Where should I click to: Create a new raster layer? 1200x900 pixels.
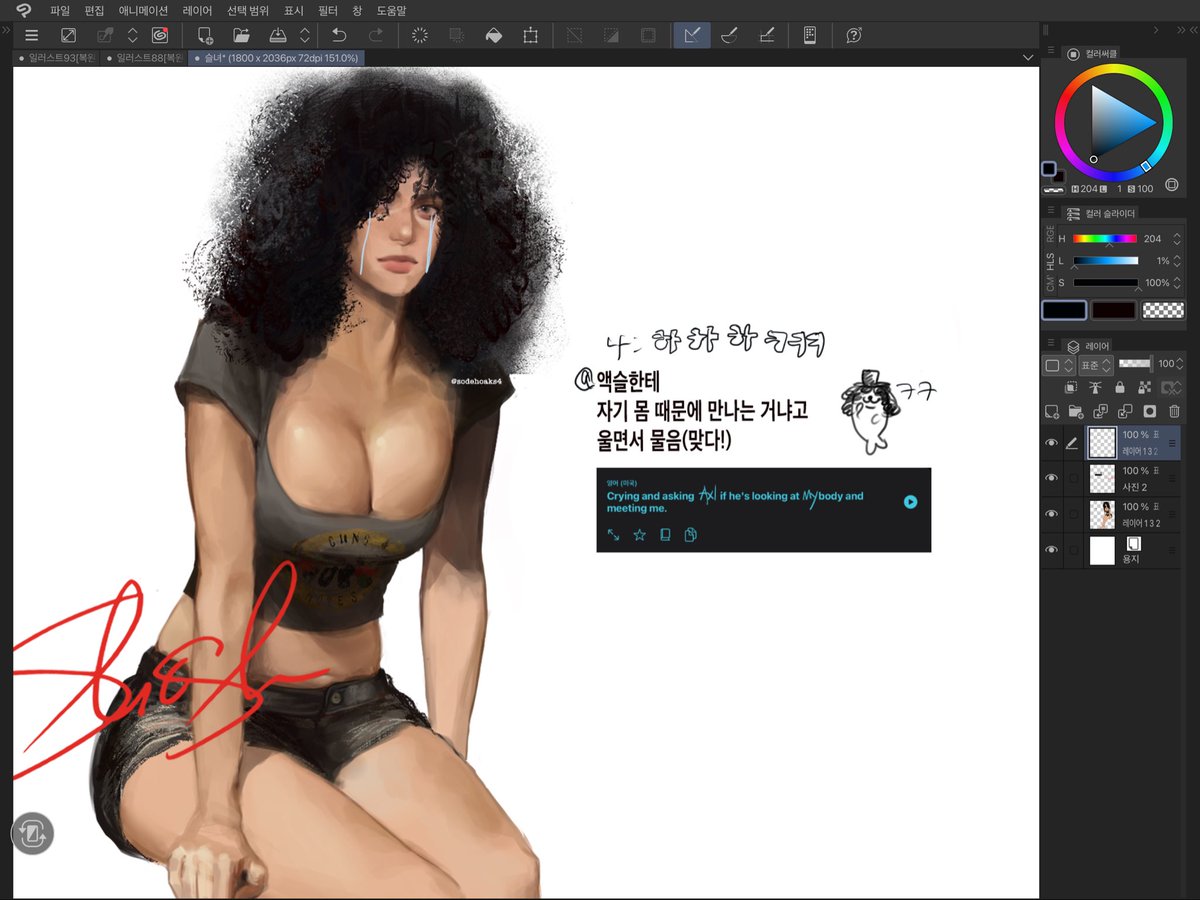[x=1052, y=411]
